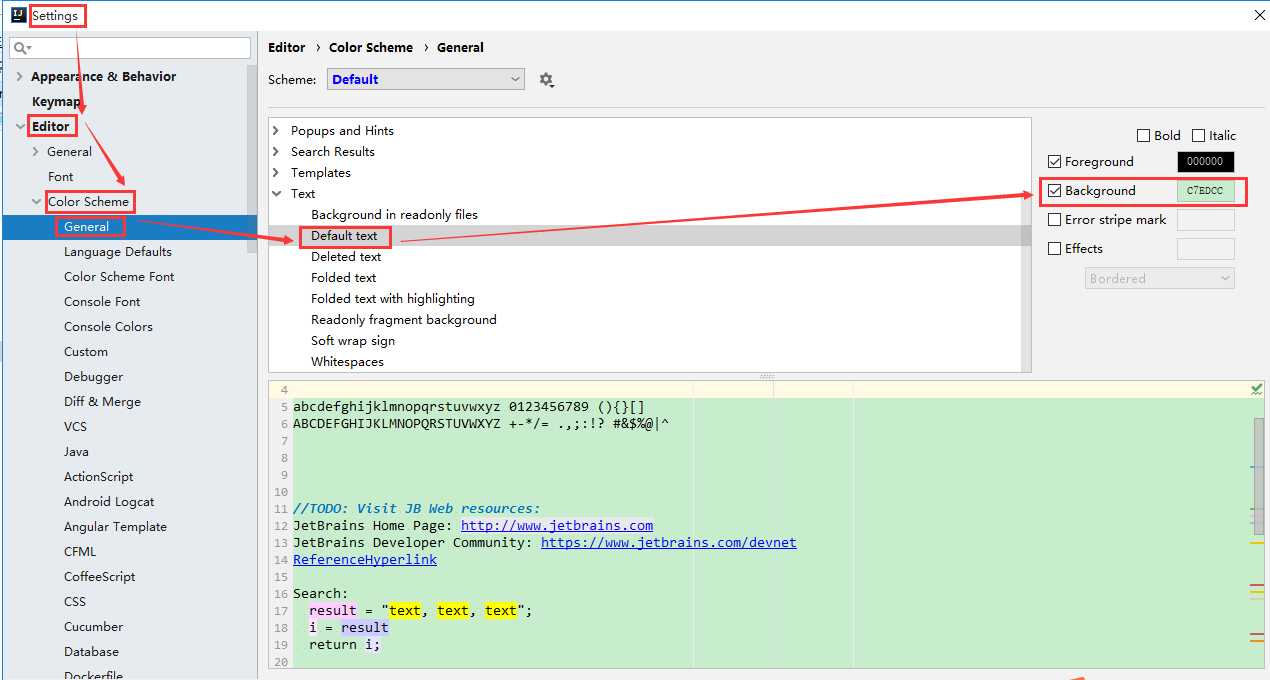Expand Templates group
Screen dimensions: 1270x680
coord(277,173)
